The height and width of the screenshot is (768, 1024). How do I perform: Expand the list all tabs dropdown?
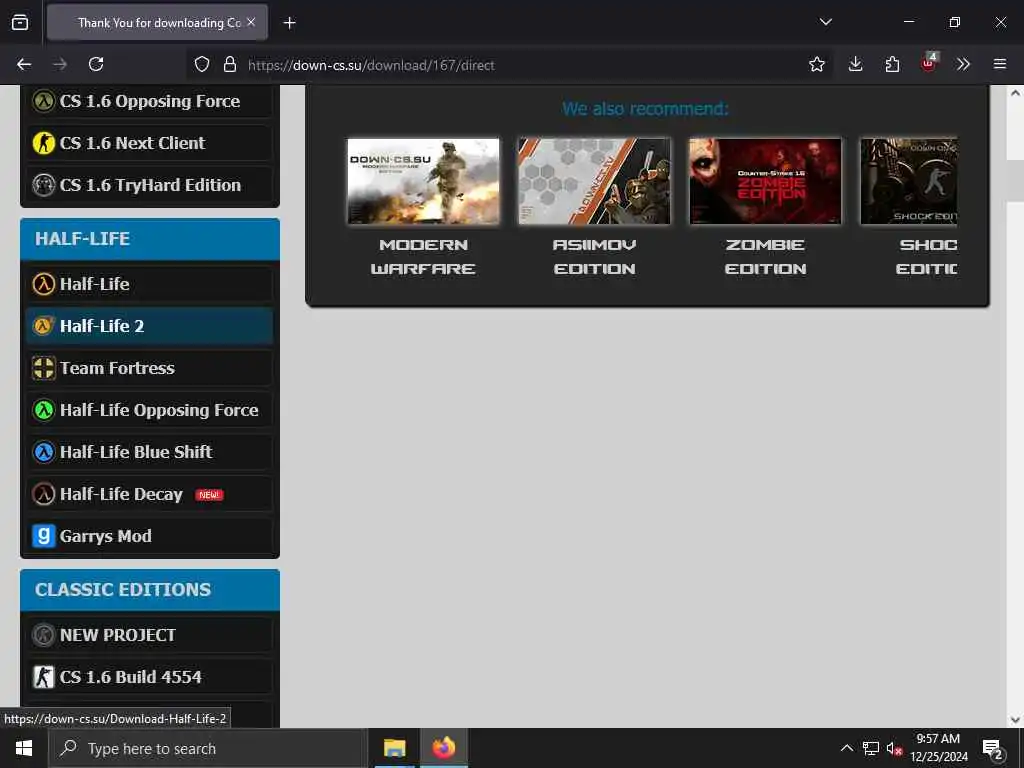[825, 22]
